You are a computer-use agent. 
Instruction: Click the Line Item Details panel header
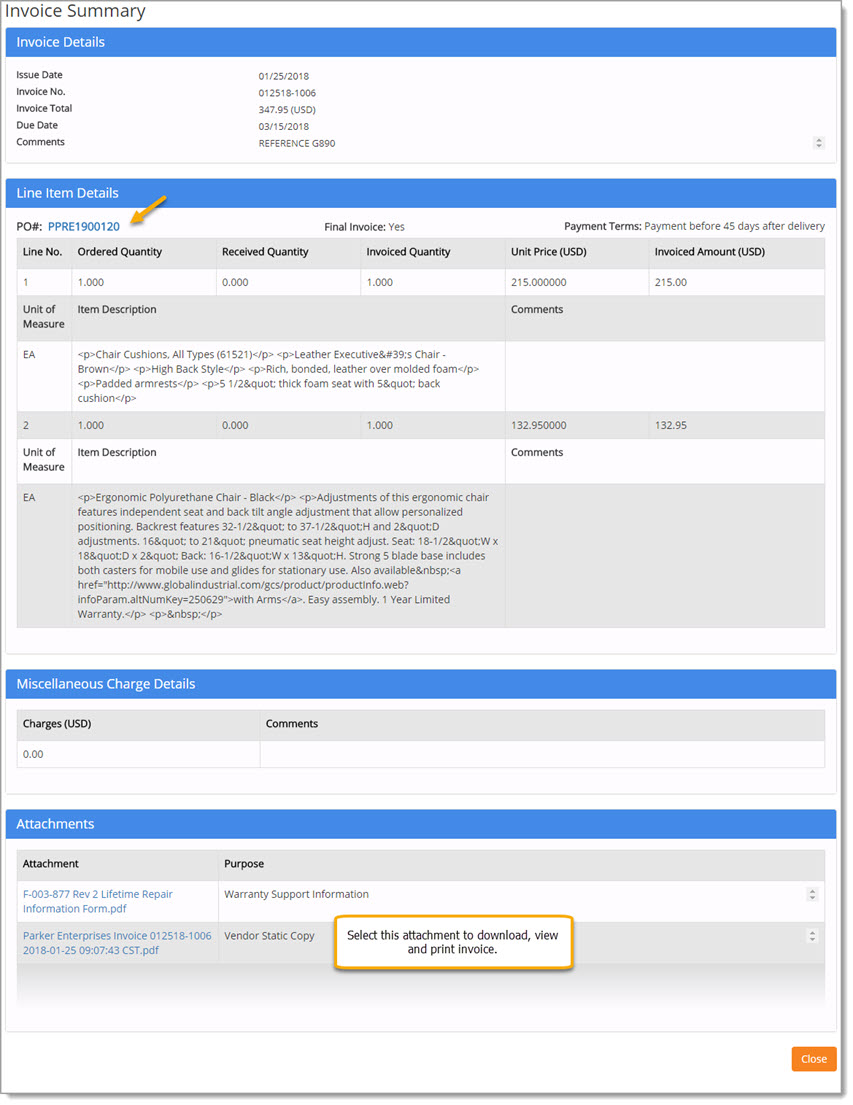tap(68, 192)
